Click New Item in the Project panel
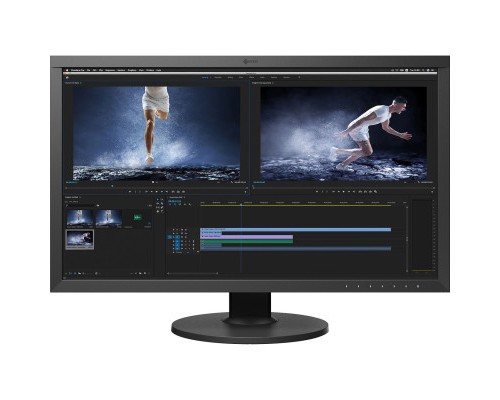 (145, 273)
